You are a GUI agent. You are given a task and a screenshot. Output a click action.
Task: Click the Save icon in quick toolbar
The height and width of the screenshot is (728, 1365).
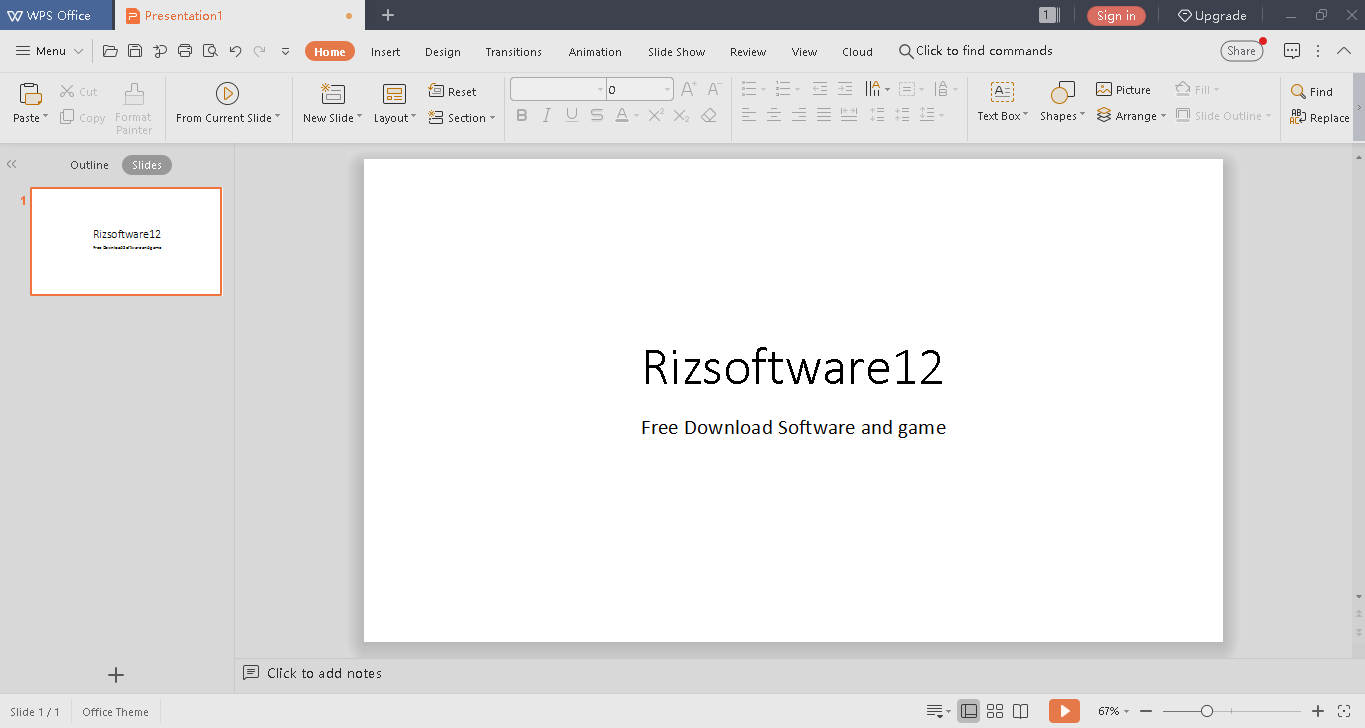[135, 51]
